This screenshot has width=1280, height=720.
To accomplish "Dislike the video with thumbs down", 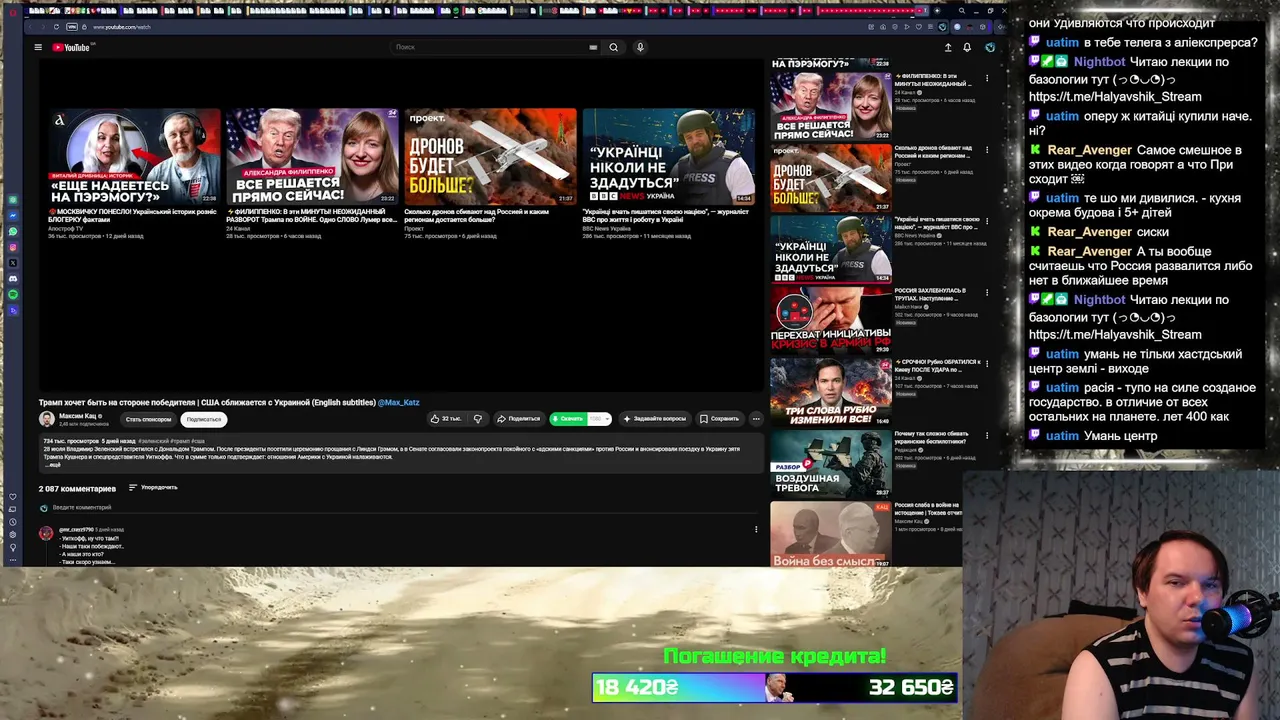I will (478, 419).
